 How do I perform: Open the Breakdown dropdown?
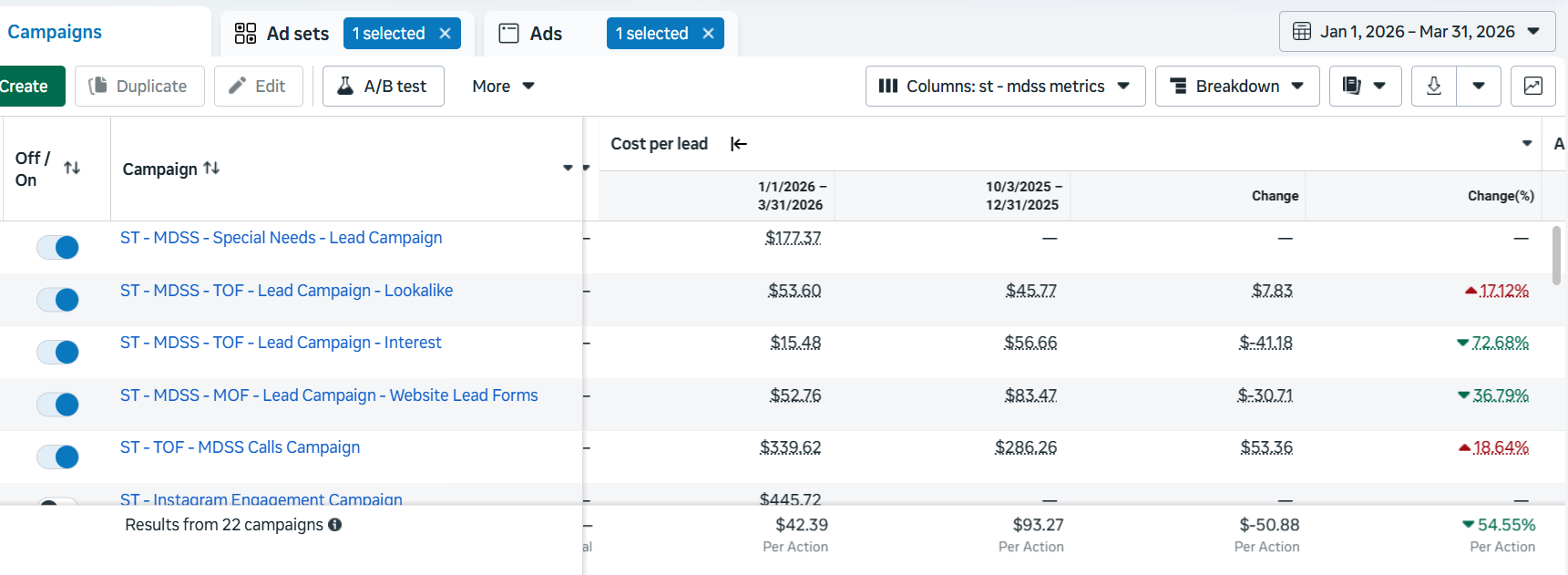[x=1237, y=86]
